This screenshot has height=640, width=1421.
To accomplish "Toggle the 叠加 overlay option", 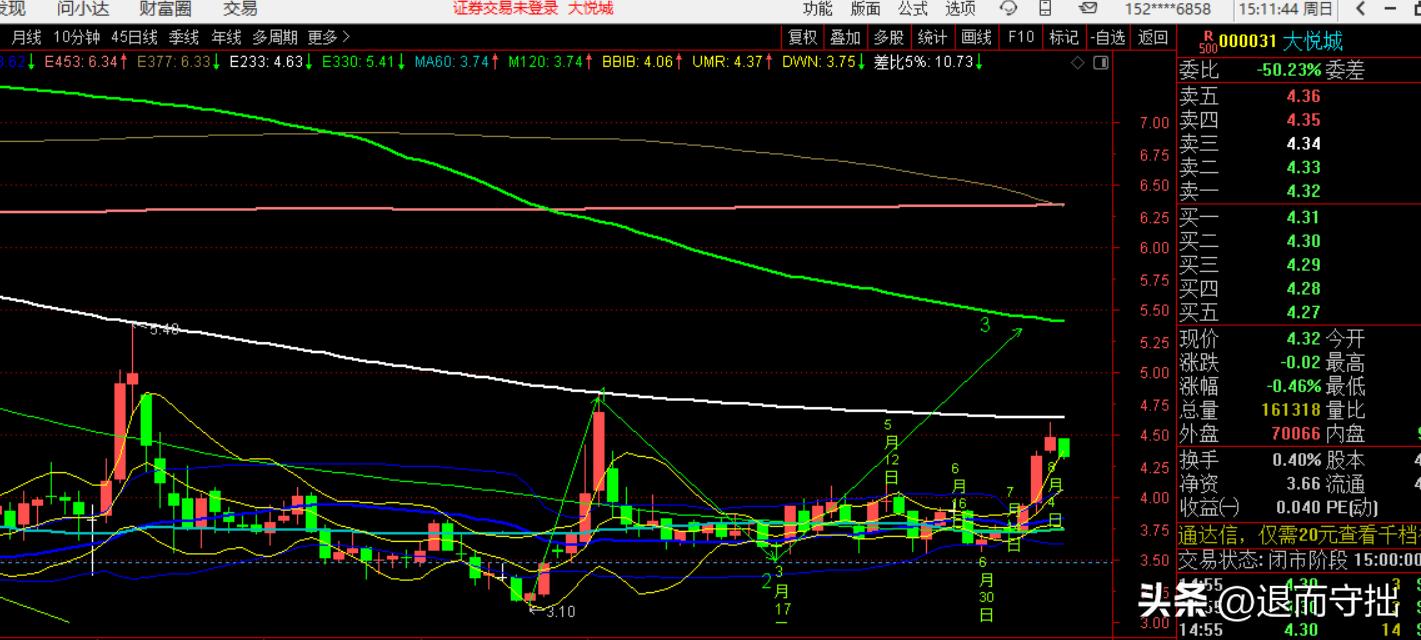I will pos(845,37).
